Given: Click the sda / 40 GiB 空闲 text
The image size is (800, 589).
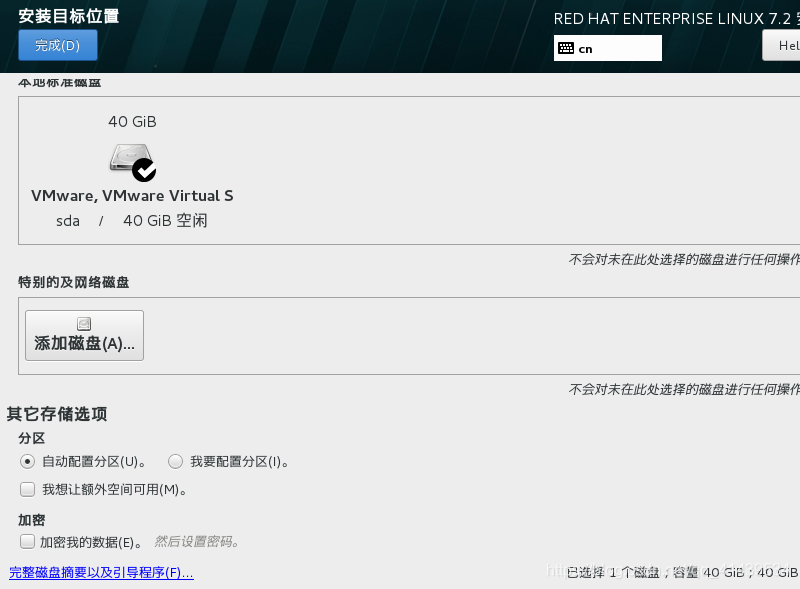Looking at the screenshot, I should pyautogui.click(x=132, y=221).
